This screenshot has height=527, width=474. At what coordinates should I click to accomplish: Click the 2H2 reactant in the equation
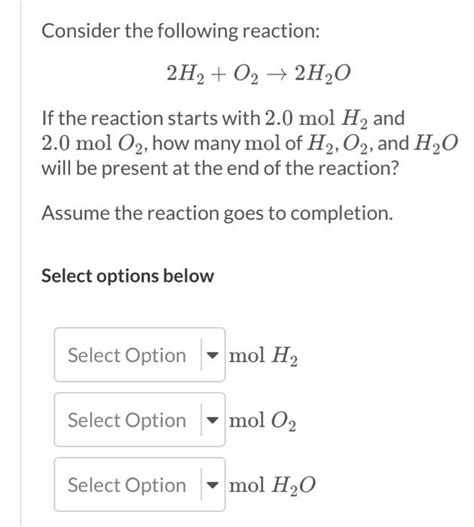[x=186, y=74]
